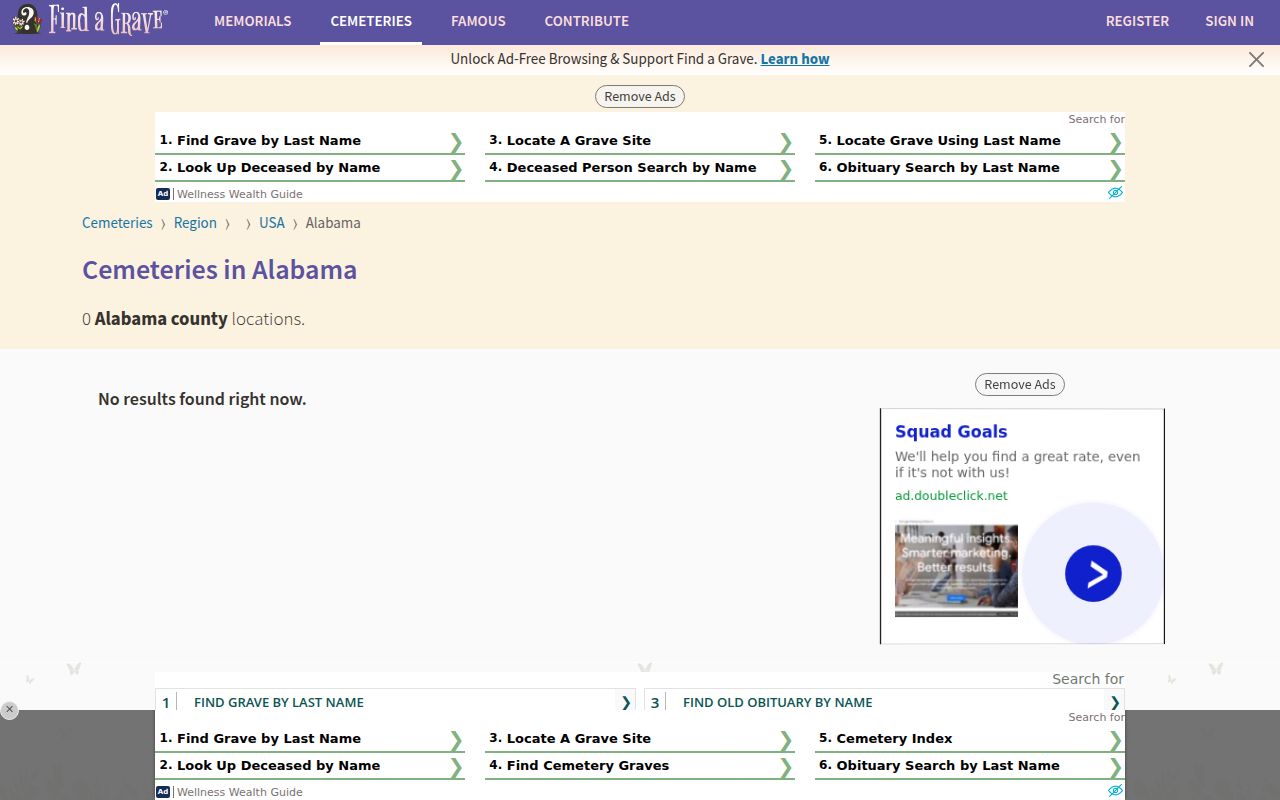Open Cemeteries breadcrumb link

pyautogui.click(x=117, y=223)
